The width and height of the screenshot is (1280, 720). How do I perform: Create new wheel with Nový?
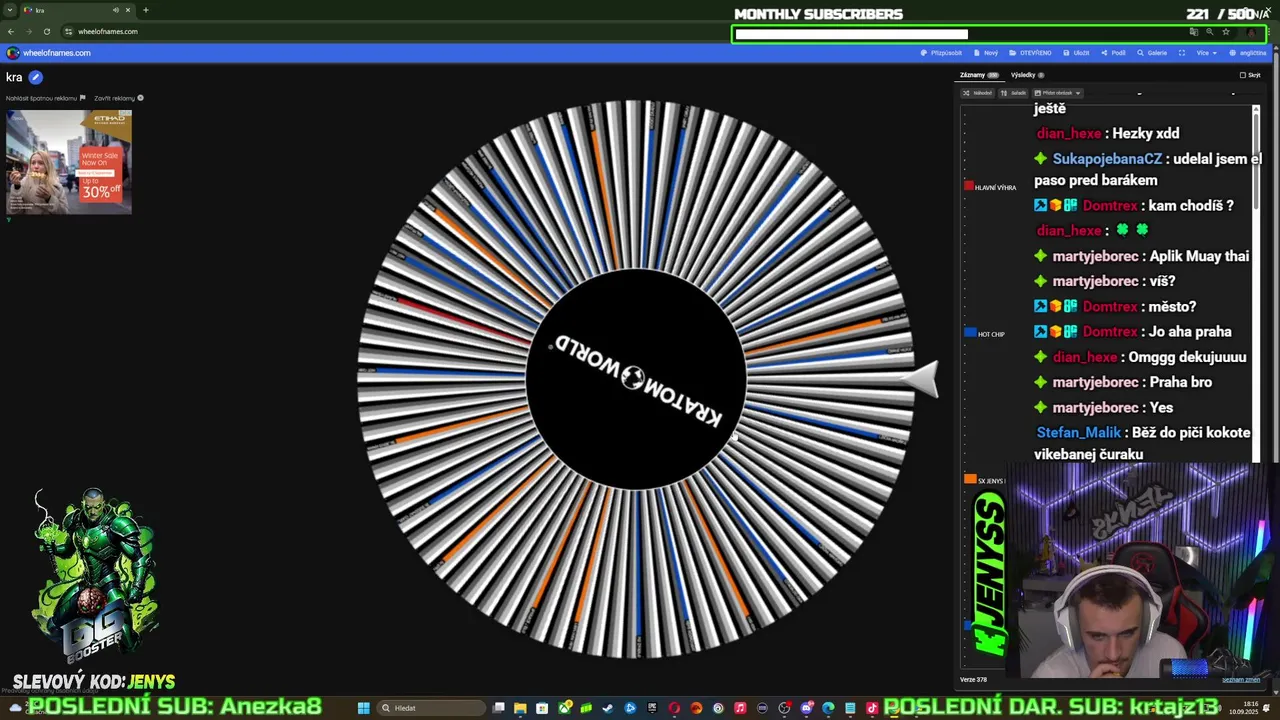click(986, 53)
